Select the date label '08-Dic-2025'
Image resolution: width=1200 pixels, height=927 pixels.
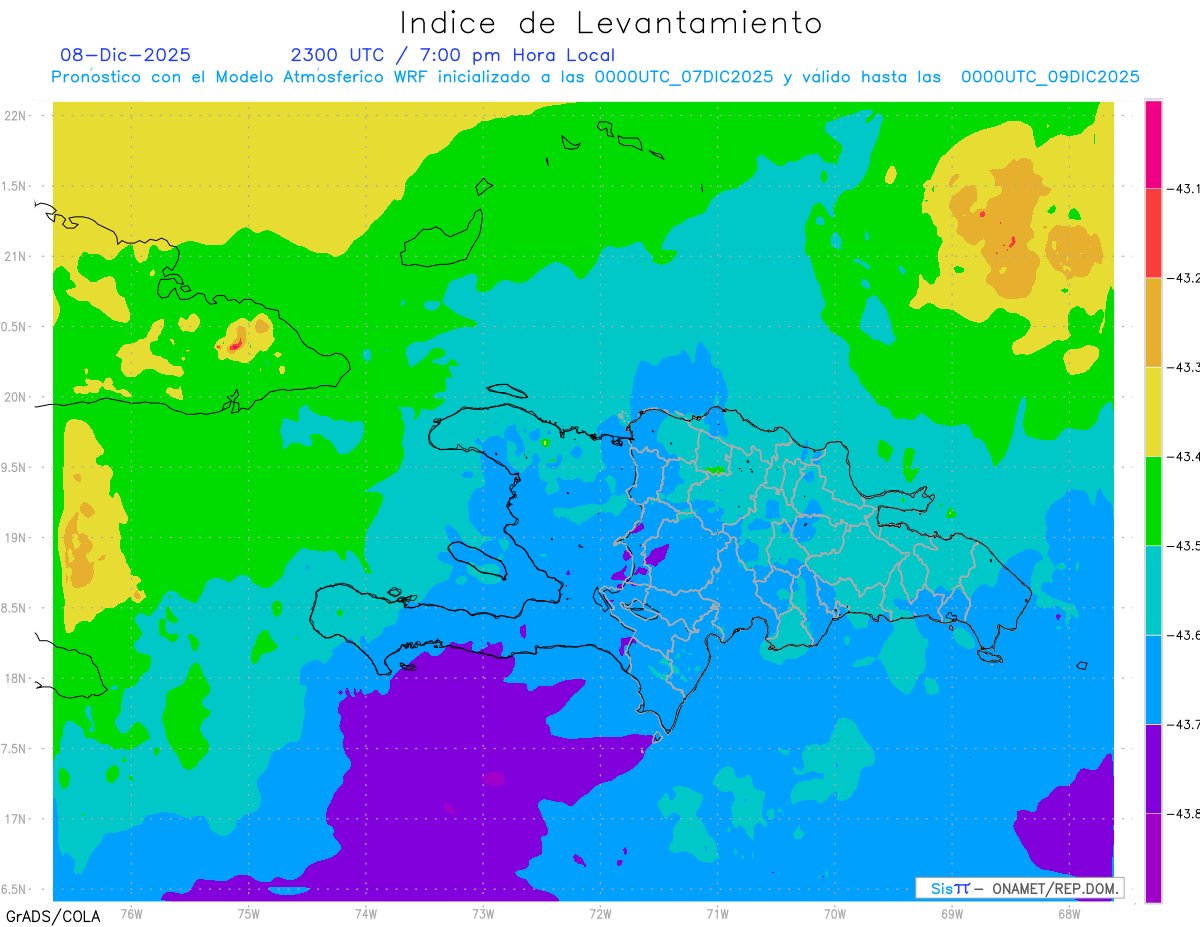[x=125, y=55]
